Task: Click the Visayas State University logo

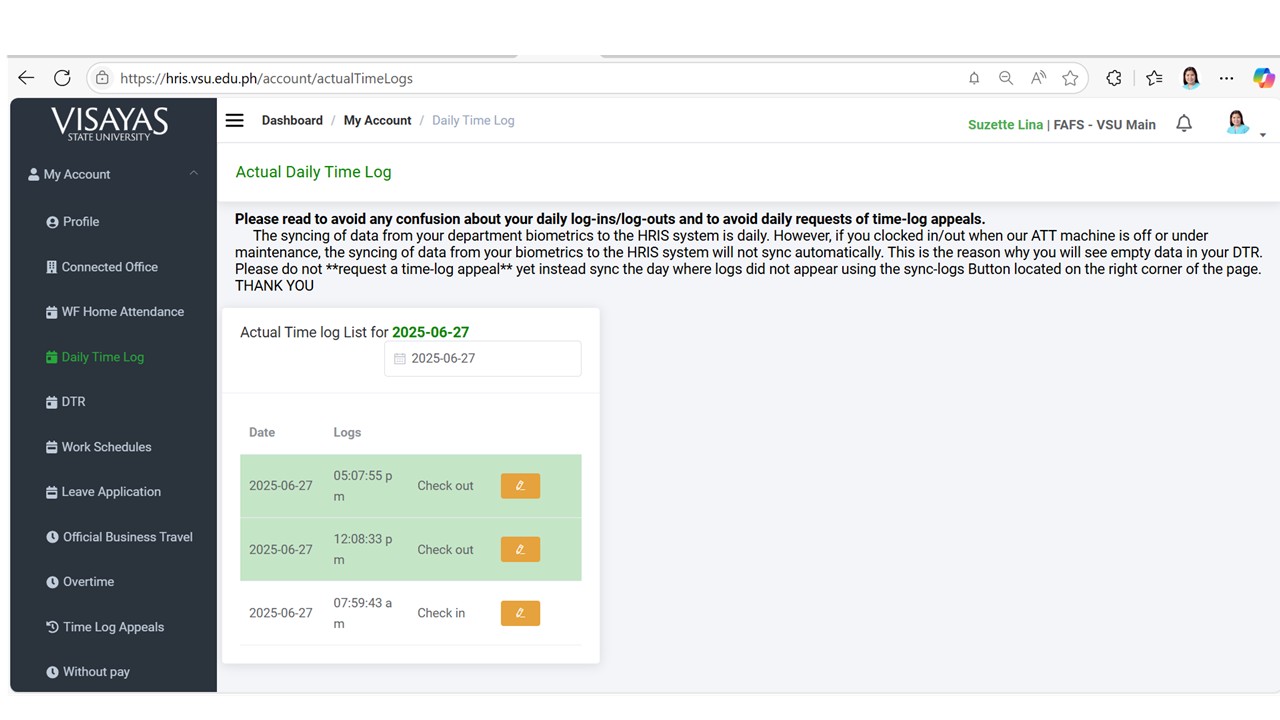Action: pos(110,123)
